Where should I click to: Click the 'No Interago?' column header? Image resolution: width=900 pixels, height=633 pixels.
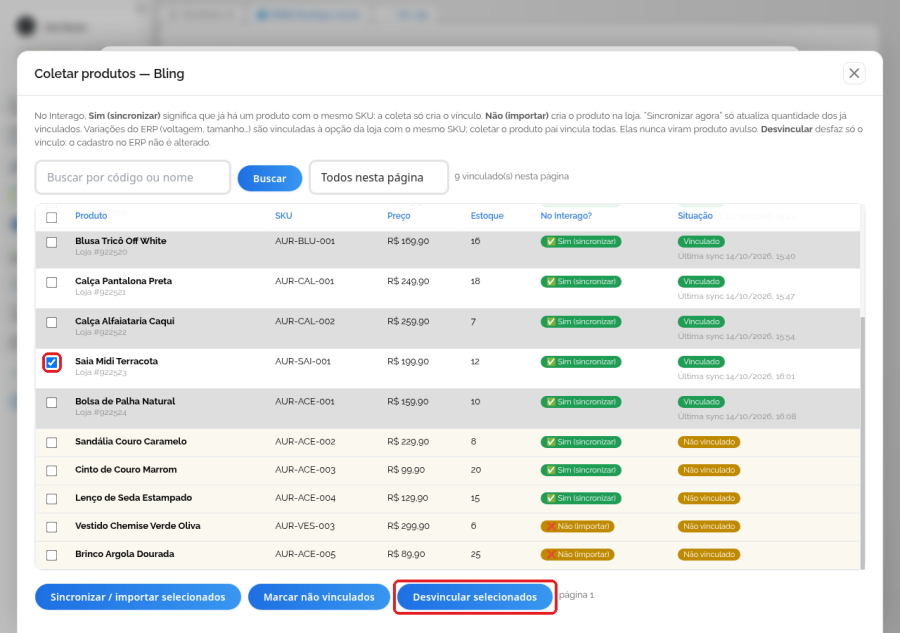pyautogui.click(x=566, y=216)
